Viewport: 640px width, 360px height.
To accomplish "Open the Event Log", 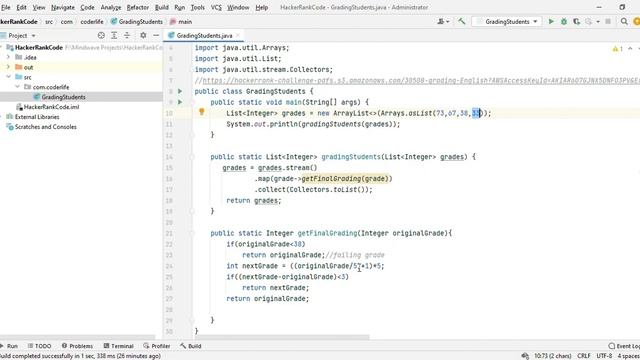I will tap(624, 346).
